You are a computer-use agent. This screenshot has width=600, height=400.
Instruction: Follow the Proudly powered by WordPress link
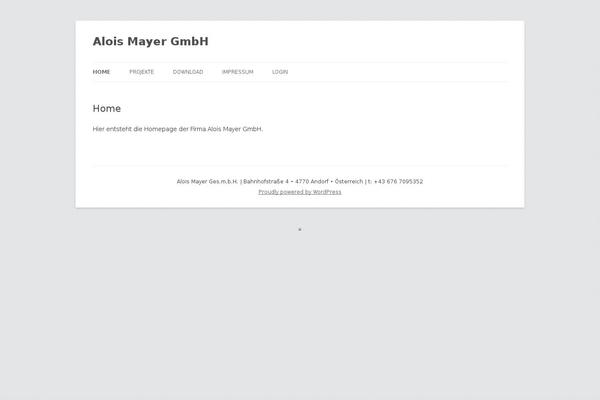pos(300,192)
